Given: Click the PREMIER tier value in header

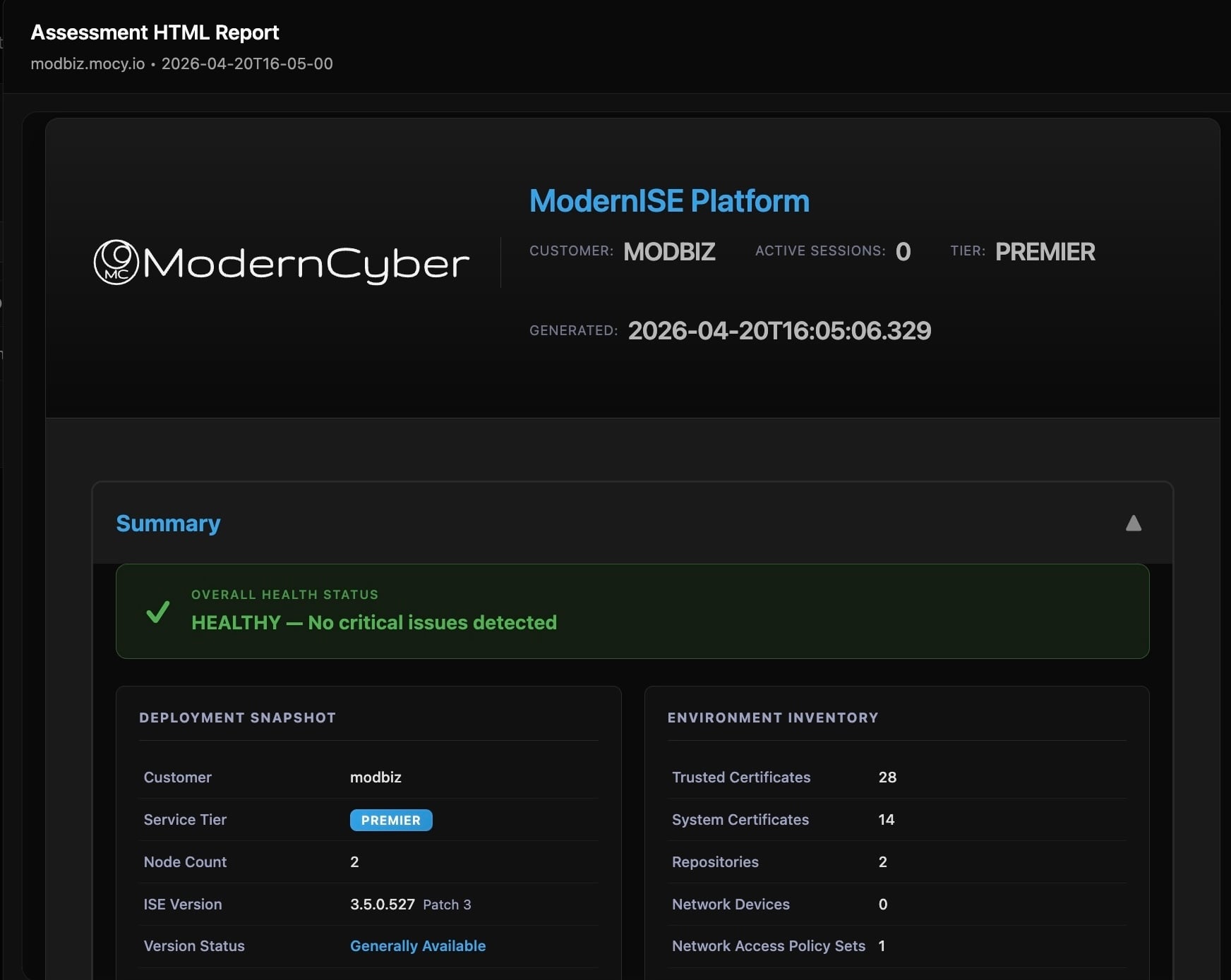Looking at the screenshot, I should (x=1045, y=252).
